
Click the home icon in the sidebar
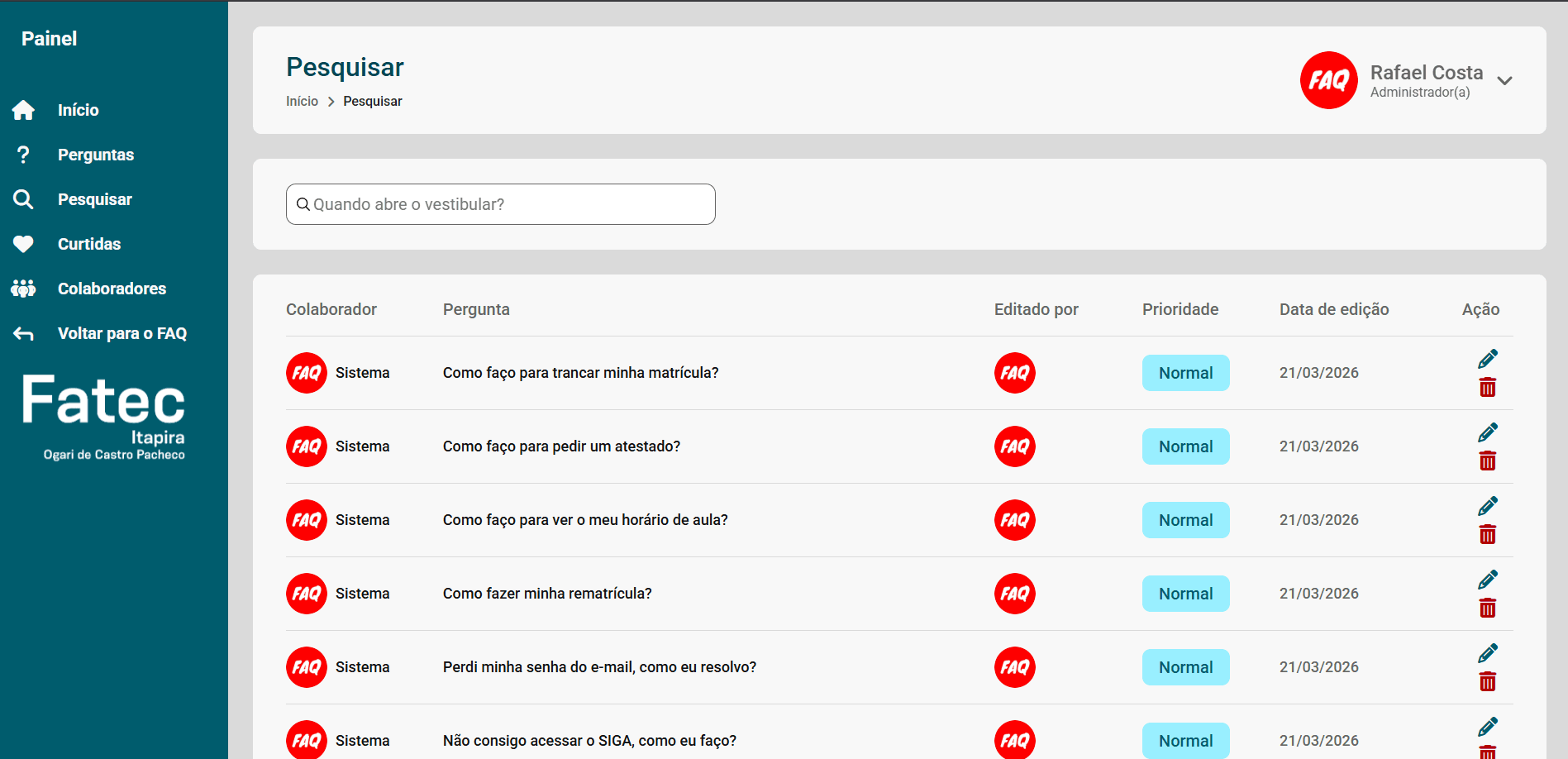pyautogui.click(x=23, y=110)
